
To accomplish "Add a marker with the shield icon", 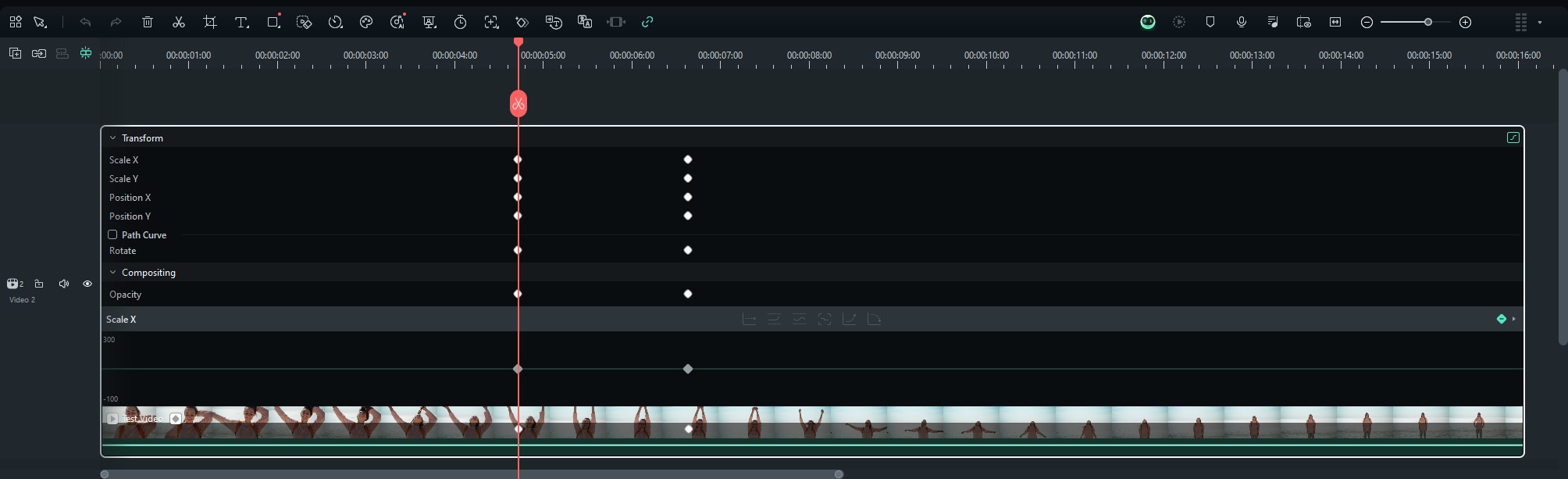I will [x=1210, y=22].
